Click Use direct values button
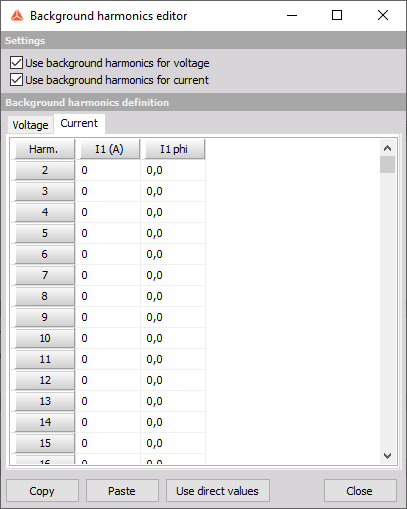 click(x=218, y=490)
